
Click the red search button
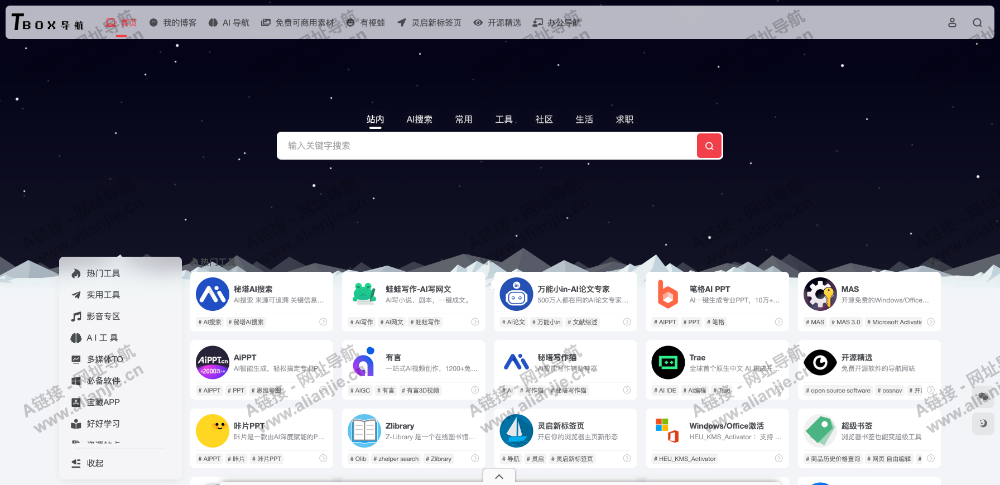(709, 146)
